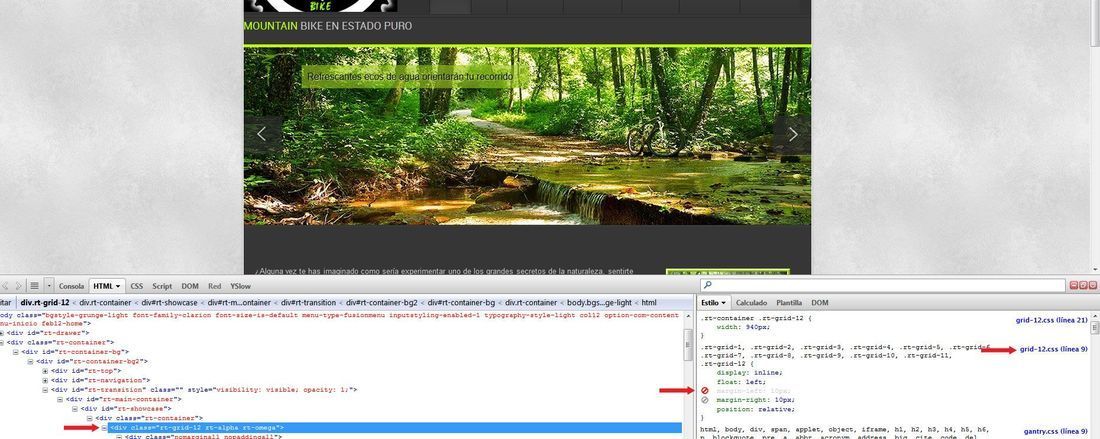Open grid-12.css (línea 21) source link
The height and width of the screenshot is (439, 1100).
point(1052,320)
